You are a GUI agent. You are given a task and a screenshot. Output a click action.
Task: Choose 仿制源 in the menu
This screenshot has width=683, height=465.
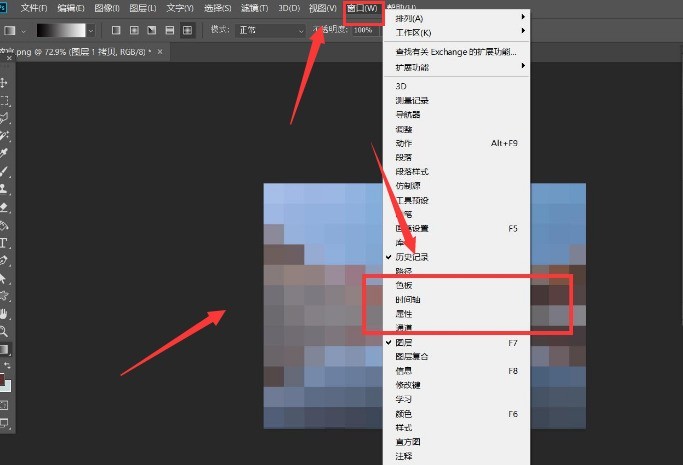(x=456, y=186)
